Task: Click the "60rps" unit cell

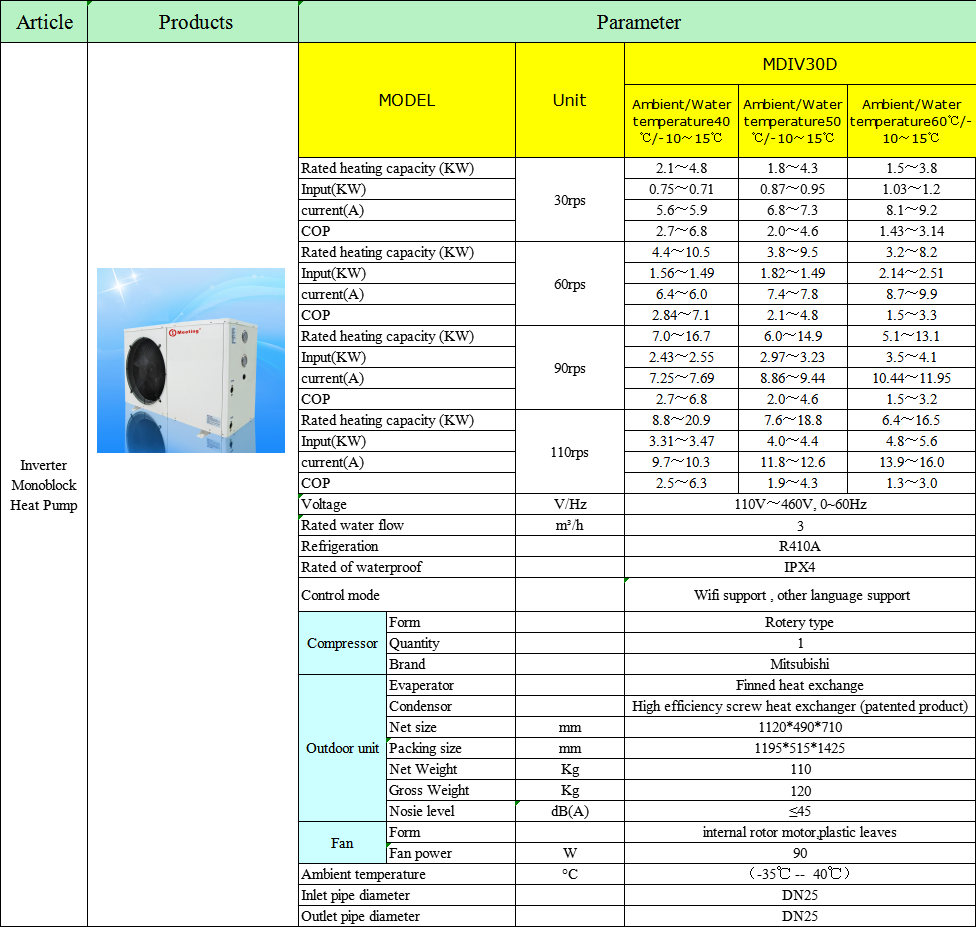Action: (570, 284)
